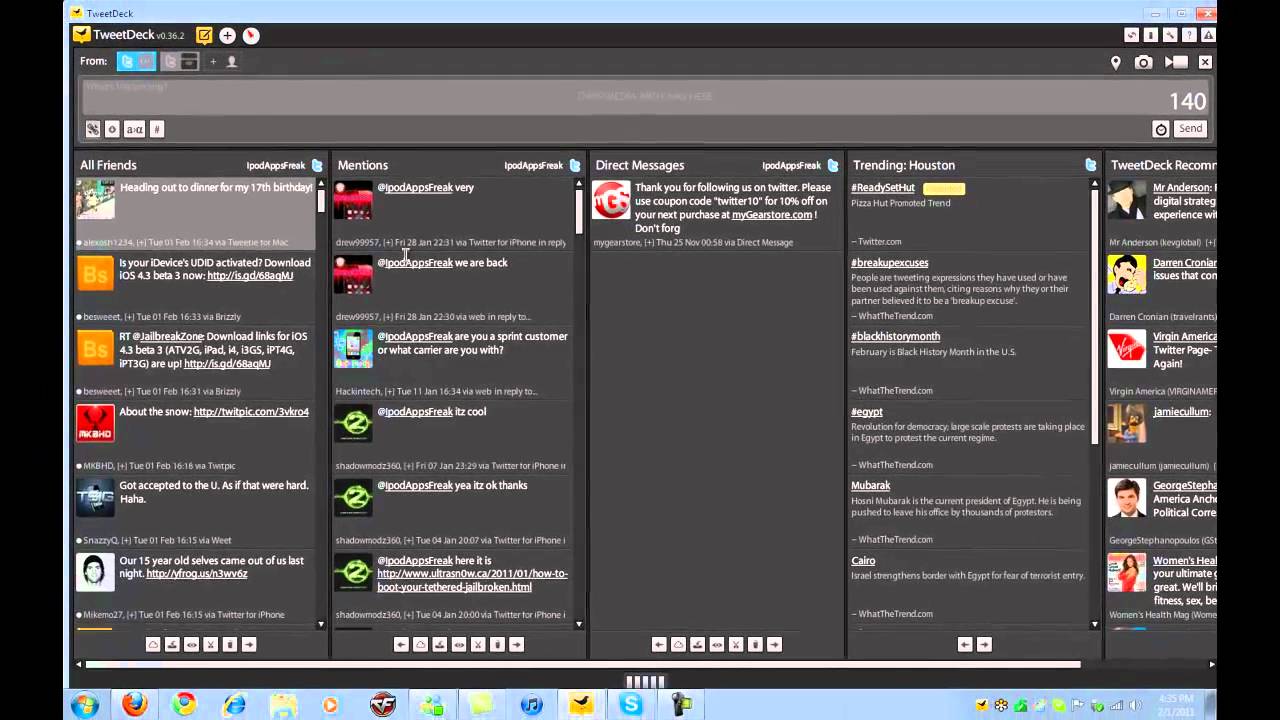Screen dimensions: 1280x720
Task: Send the tweet with Send button
Action: pyautogui.click(x=1190, y=128)
